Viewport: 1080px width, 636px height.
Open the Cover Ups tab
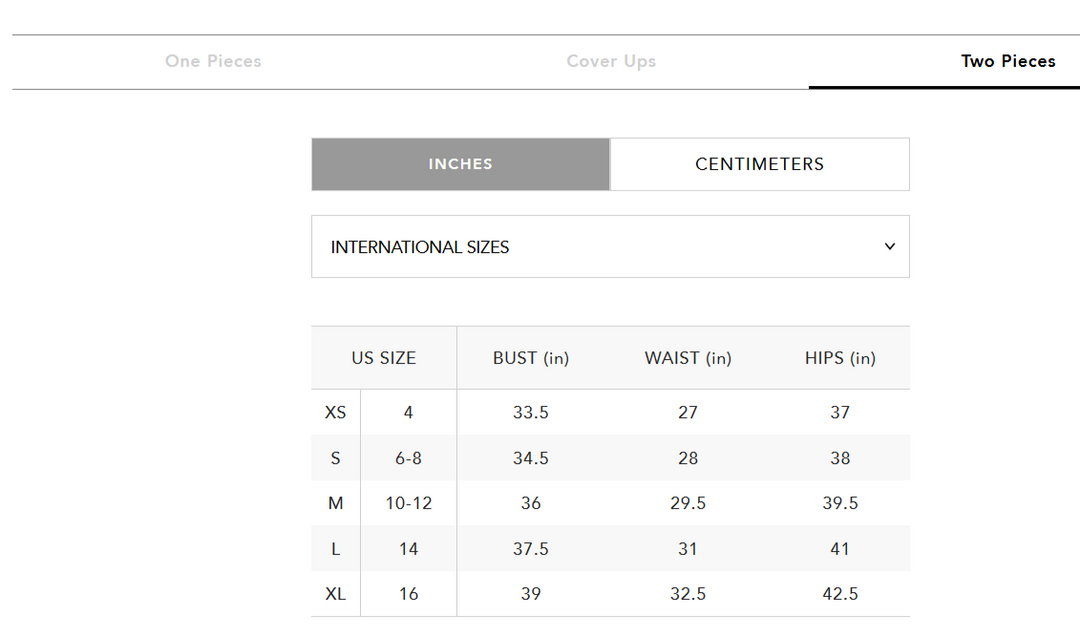point(611,61)
